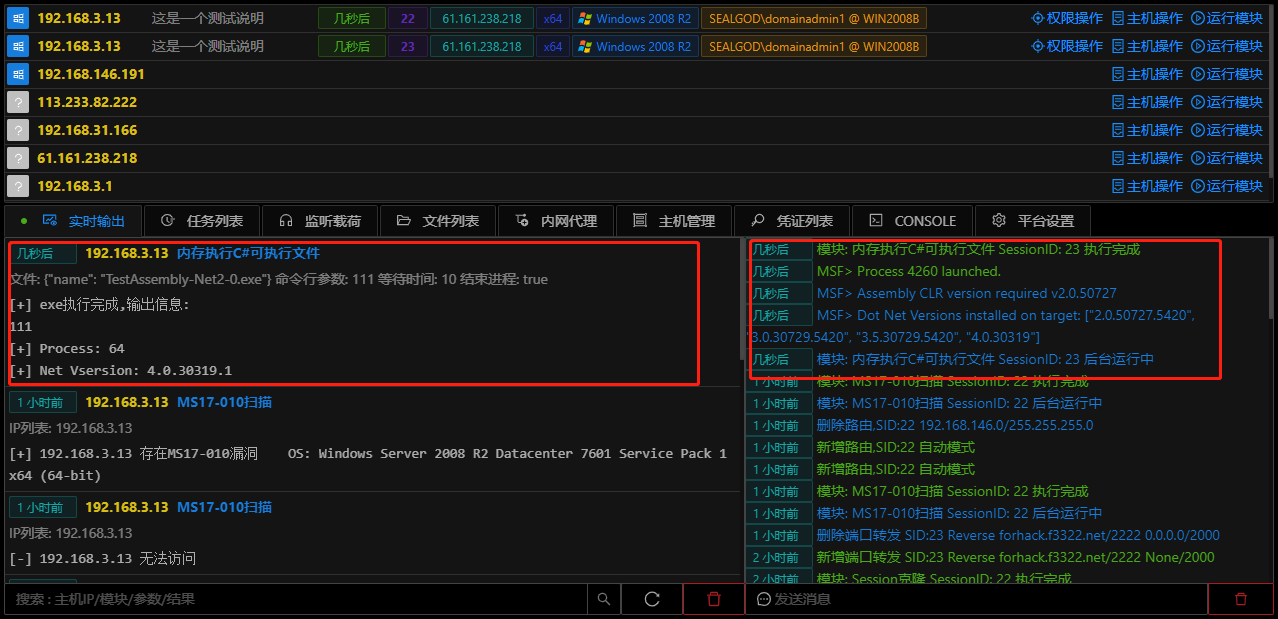Switch to CONSOLE tab
This screenshot has height=619, width=1278.
tap(911, 221)
